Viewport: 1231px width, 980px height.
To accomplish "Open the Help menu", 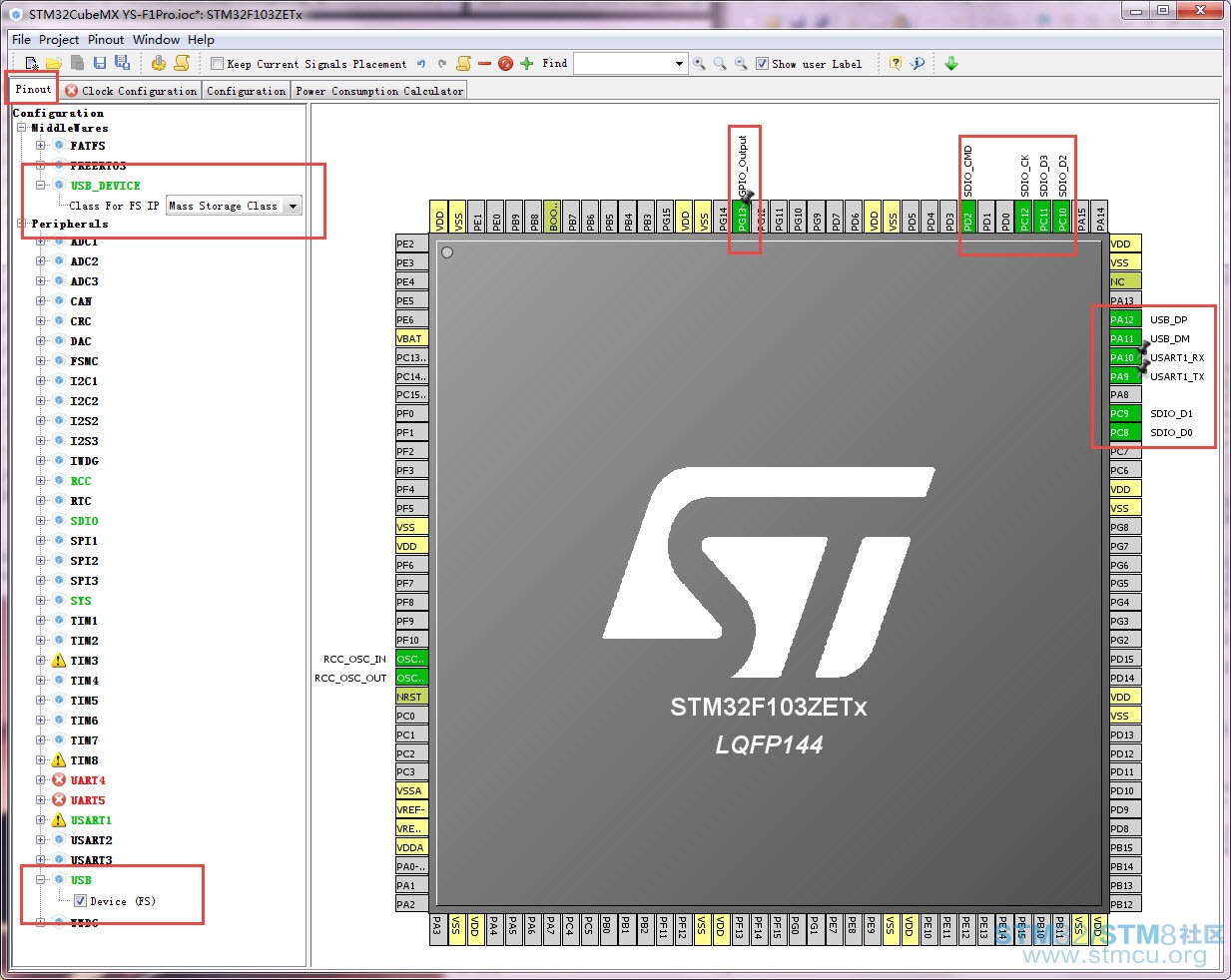I will pyautogui.click(x=201, y=40).
